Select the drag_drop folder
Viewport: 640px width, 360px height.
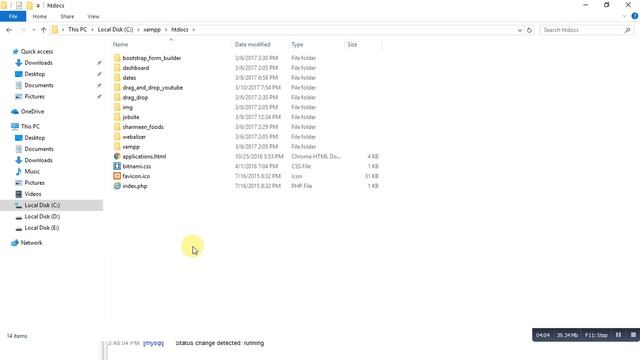135,98
